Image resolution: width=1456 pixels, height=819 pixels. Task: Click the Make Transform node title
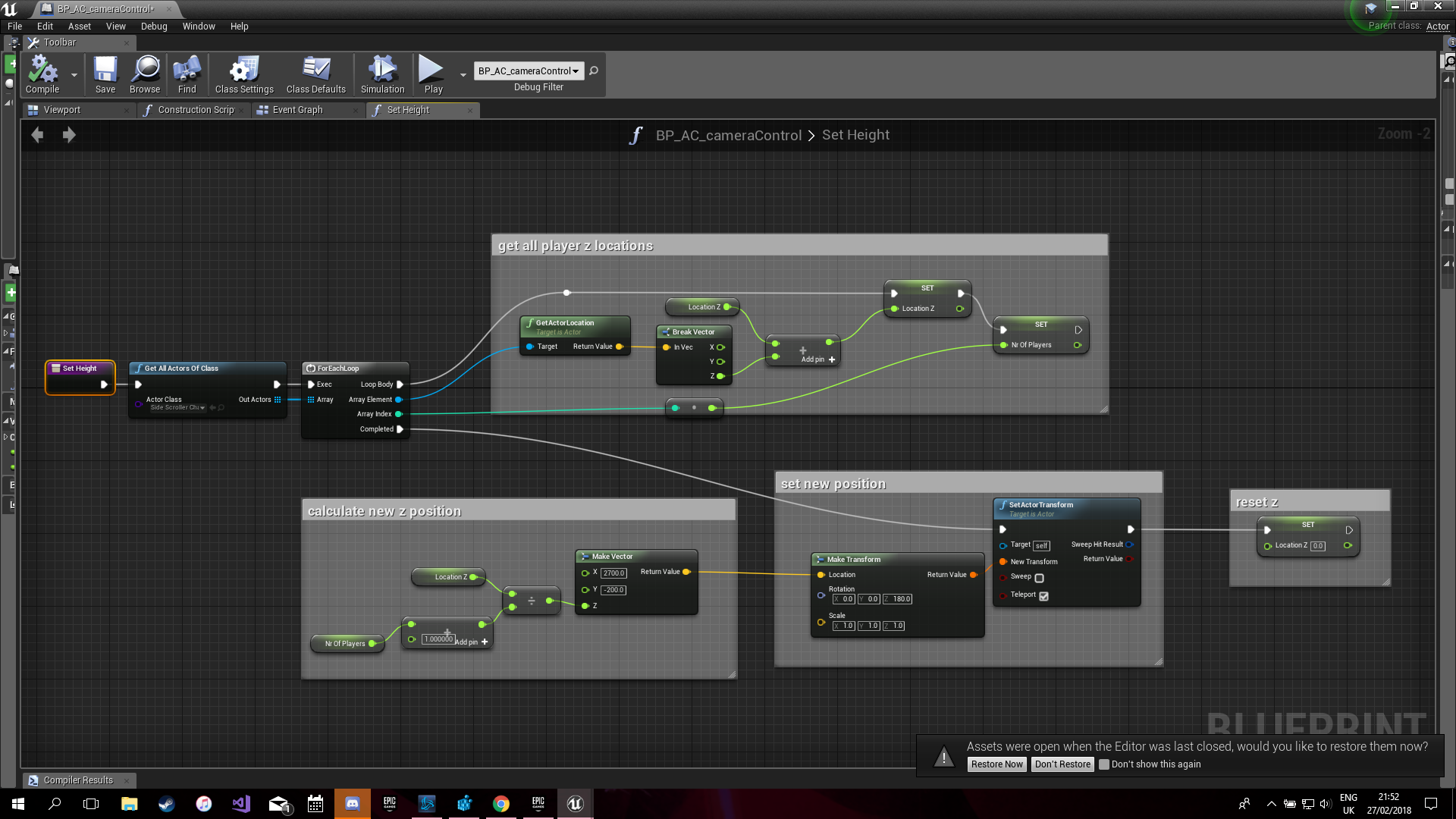pyautogui.click(x=853, y=560)
